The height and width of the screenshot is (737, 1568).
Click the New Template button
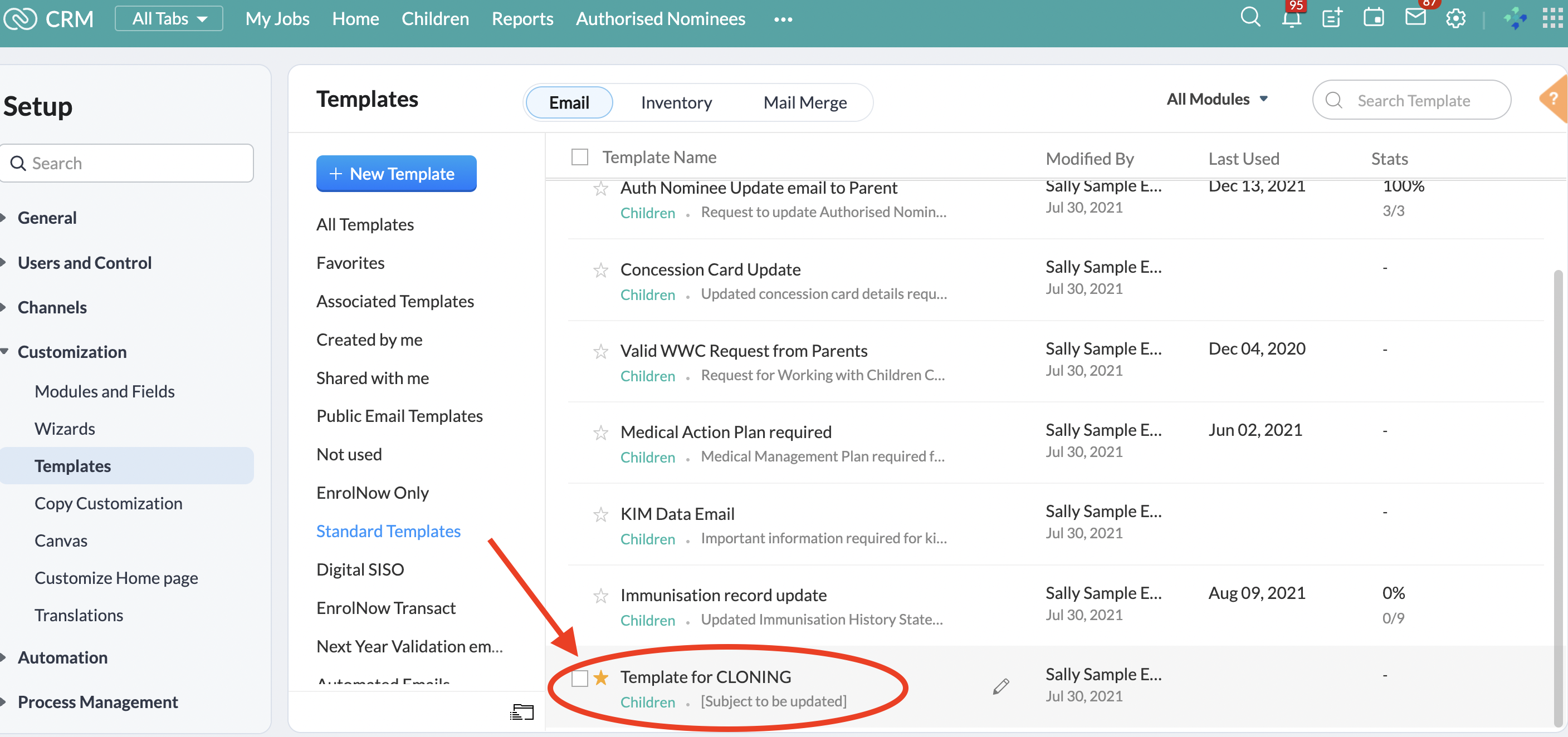(395, 174)
